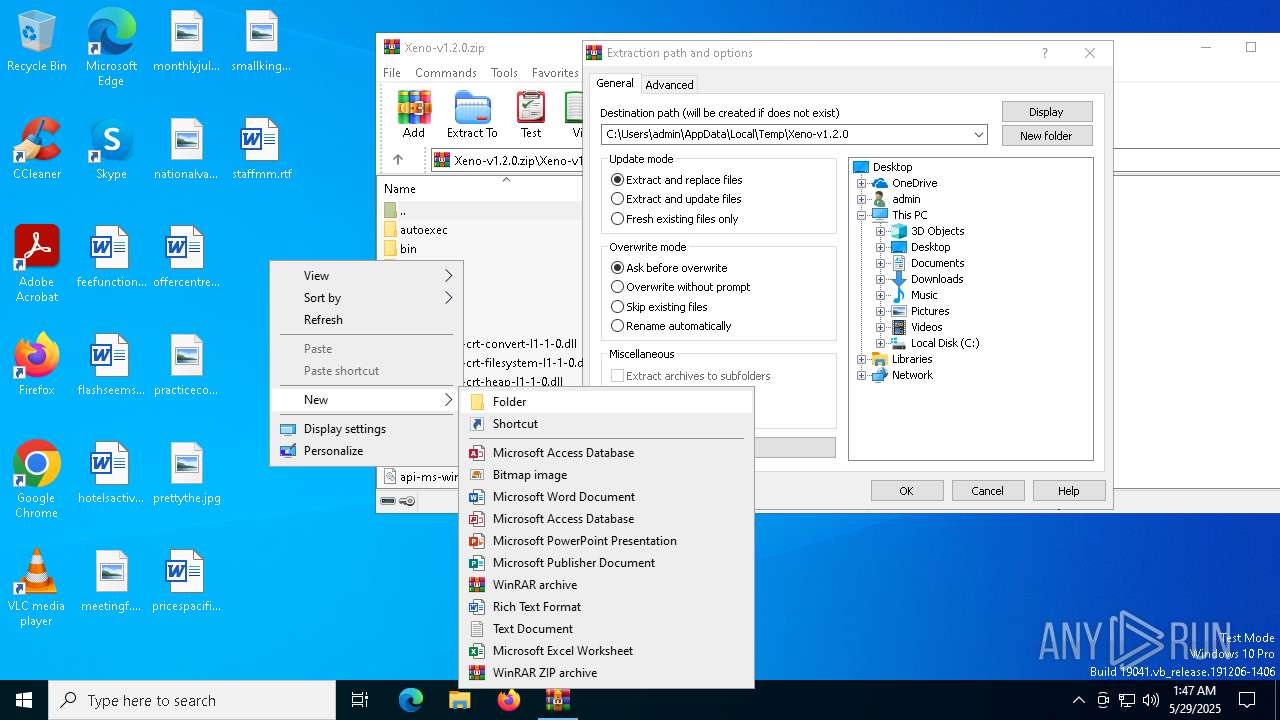1280x720 pixels.
Task: Open the Destination path dropdown arrow
Action: (x=978, y=134)
